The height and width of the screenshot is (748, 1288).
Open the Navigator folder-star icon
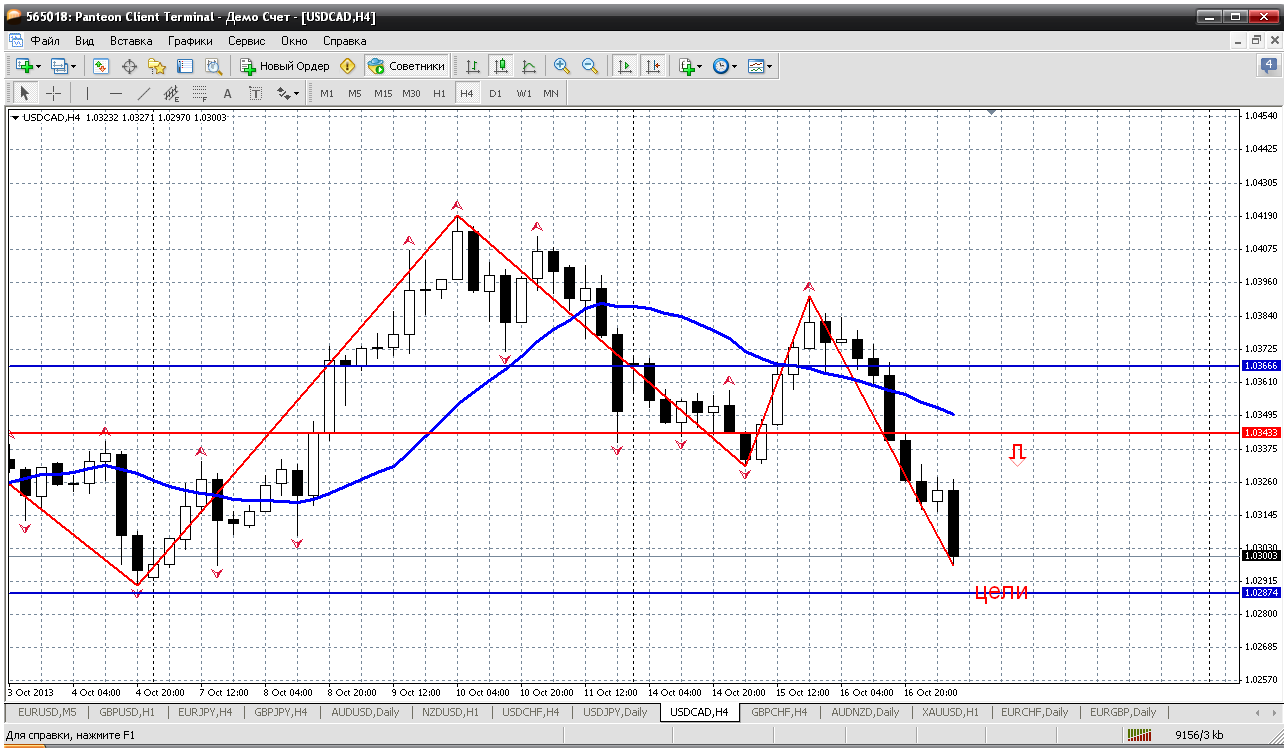click(157, 66)
